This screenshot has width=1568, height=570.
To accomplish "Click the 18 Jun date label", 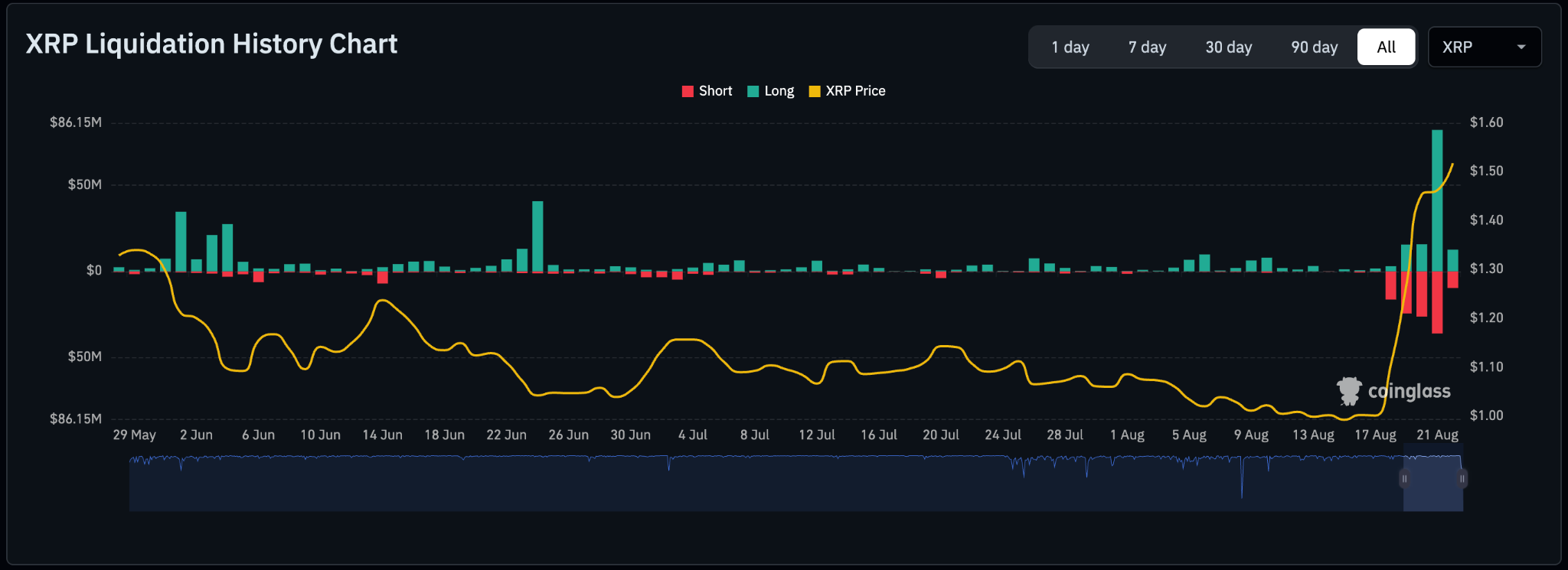I will (x=444, y=435).
